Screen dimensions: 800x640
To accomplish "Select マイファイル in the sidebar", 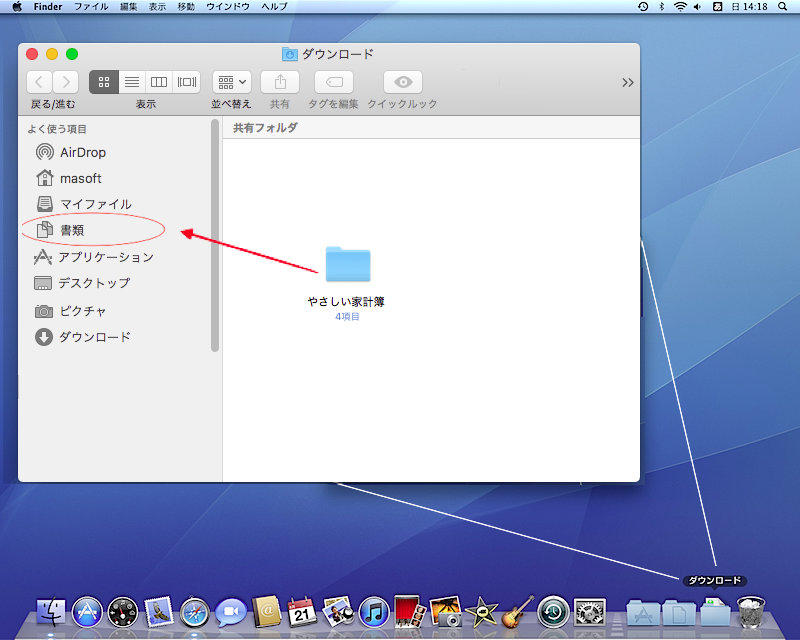I will tap(84, 204).
